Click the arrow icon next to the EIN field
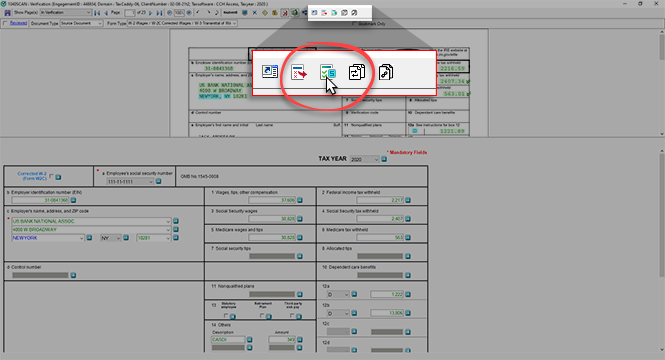Image resolution: width=665 pixels, height=360 pixels. tap(73, 200)
